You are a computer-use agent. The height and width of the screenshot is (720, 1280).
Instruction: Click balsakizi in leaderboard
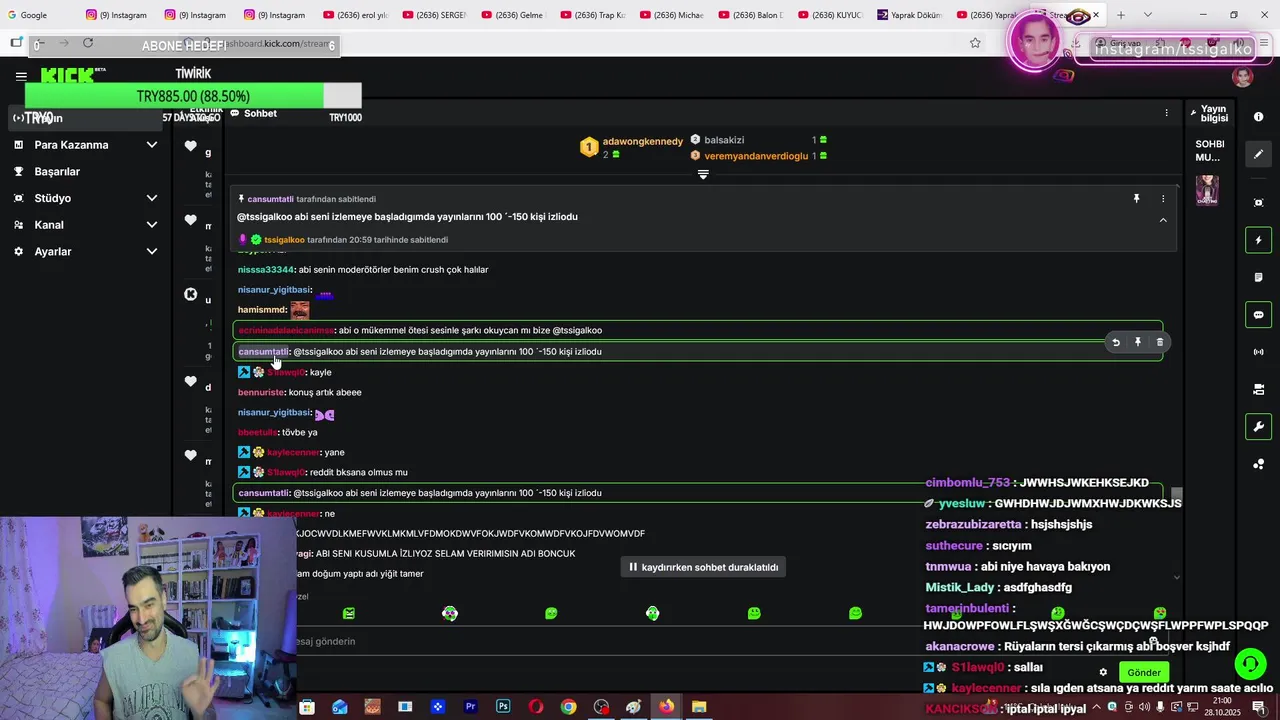pos(724,140)
